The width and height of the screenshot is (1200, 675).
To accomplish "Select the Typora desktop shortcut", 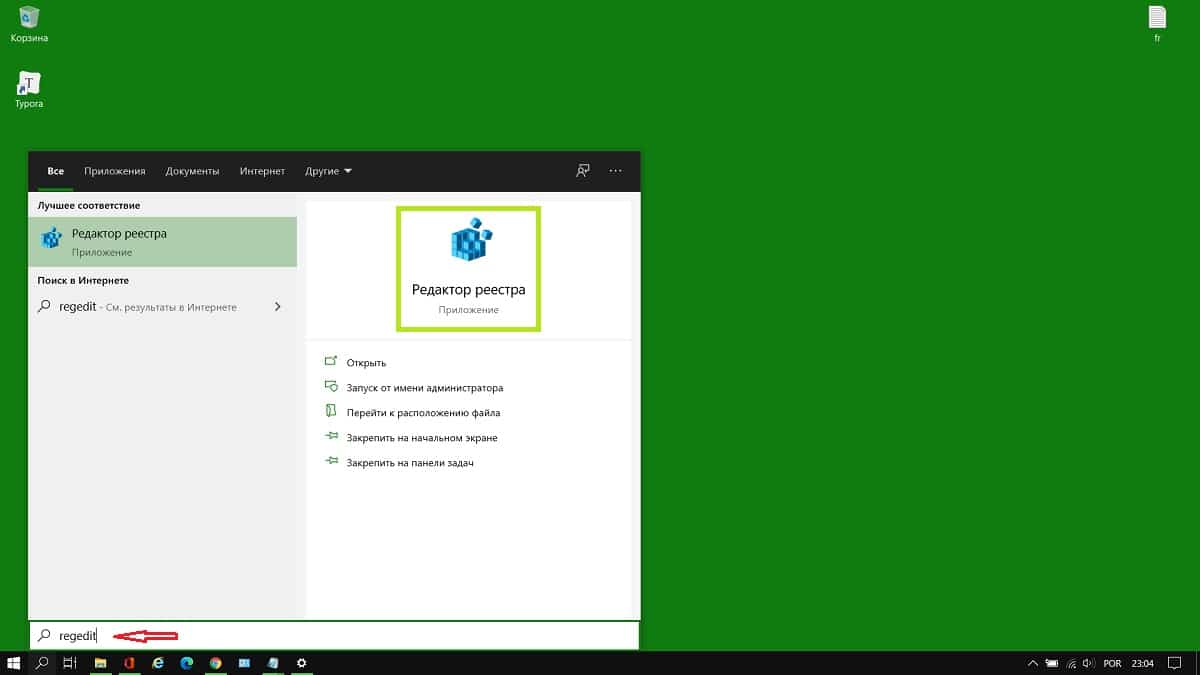I will 29,88.
